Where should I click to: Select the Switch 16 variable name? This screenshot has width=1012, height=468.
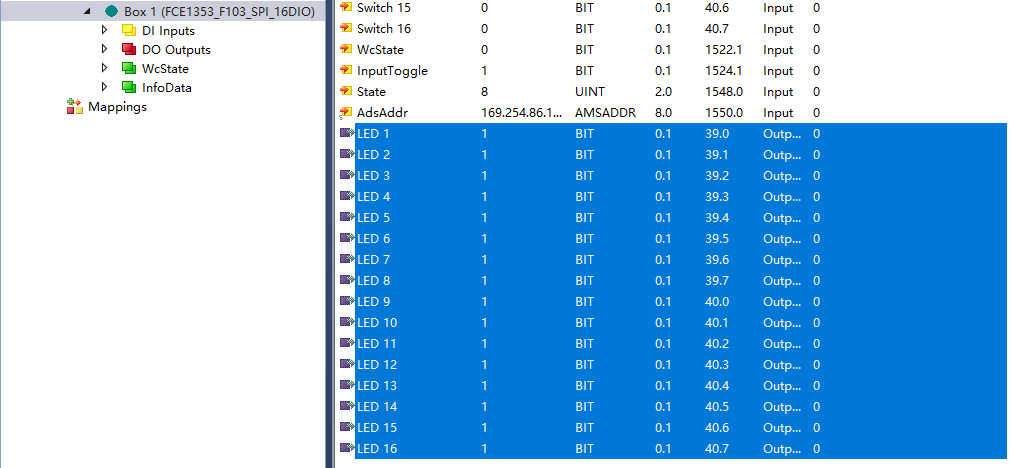click(384, 28)
